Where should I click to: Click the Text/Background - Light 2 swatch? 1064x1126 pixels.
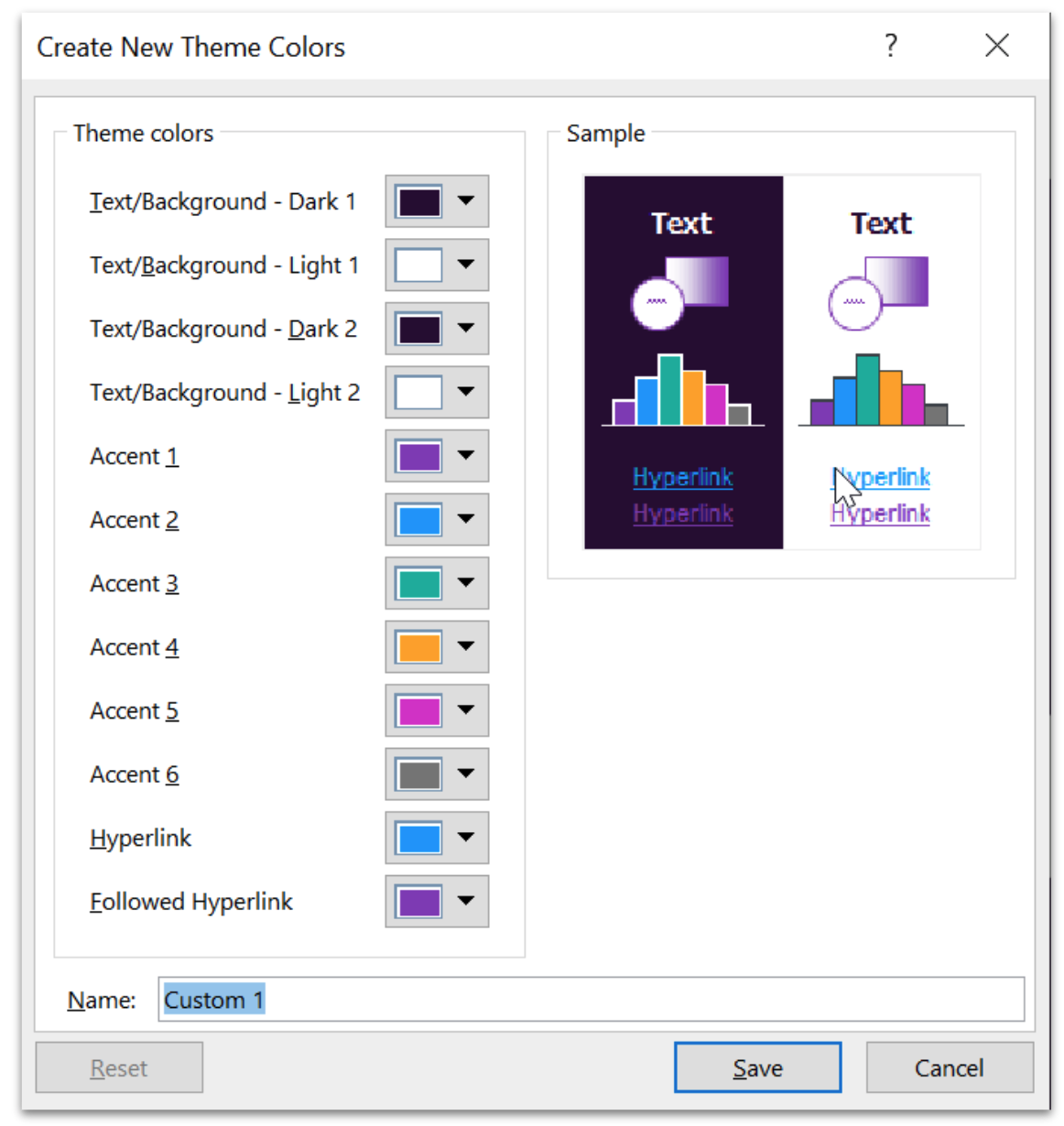click(x=419, y=392)
